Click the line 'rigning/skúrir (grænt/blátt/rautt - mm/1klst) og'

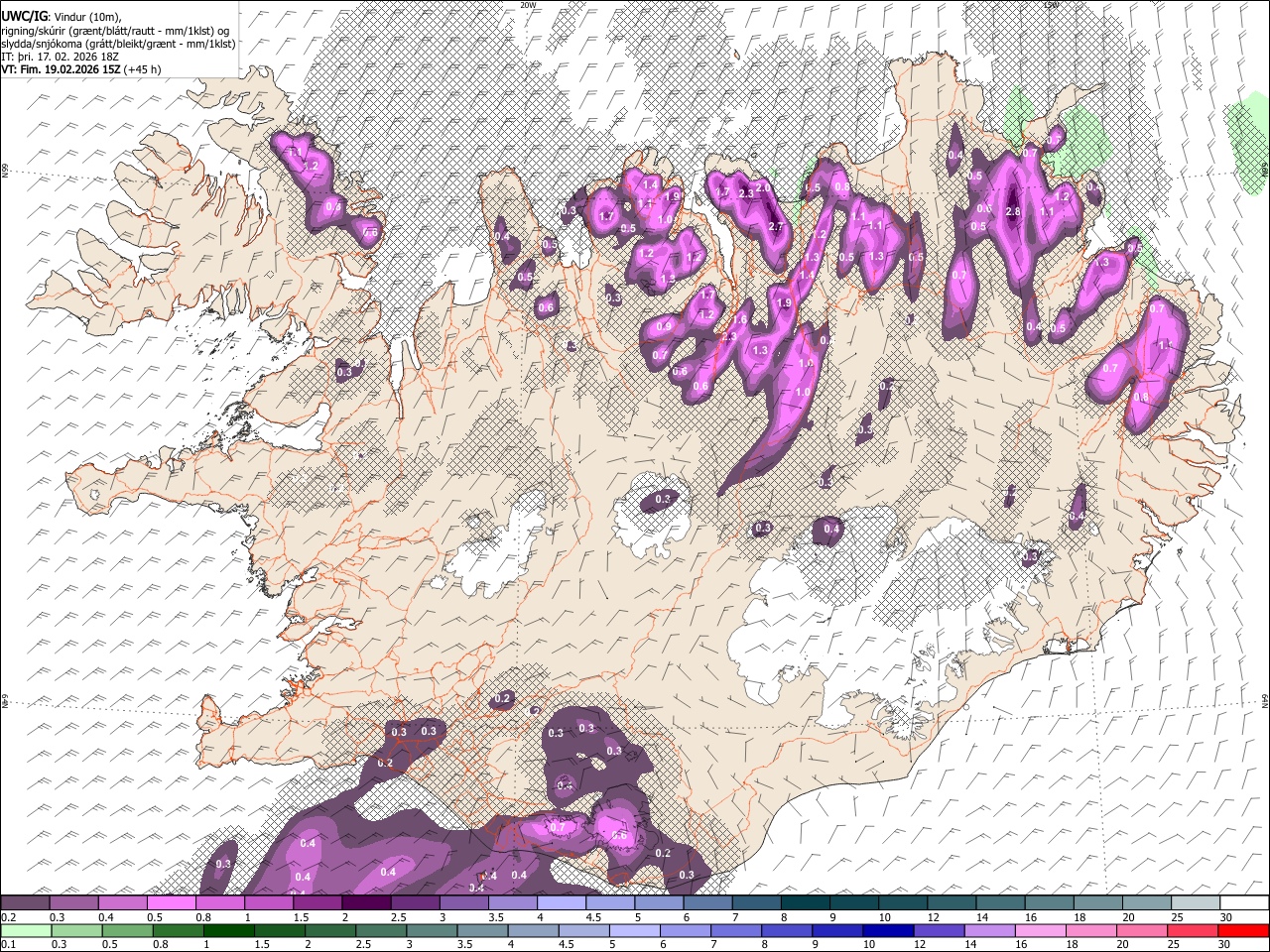pyautogui.click(x=115, y=31)
